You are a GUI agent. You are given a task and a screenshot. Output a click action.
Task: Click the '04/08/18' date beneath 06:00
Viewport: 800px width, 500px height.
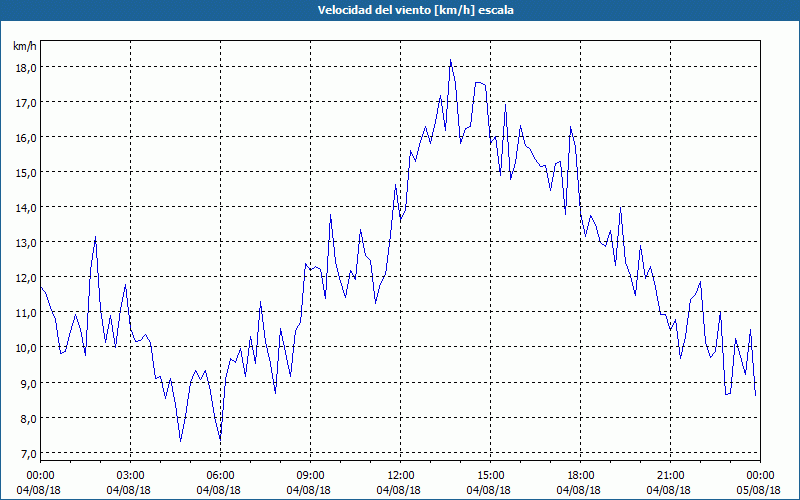coord(218,490)
